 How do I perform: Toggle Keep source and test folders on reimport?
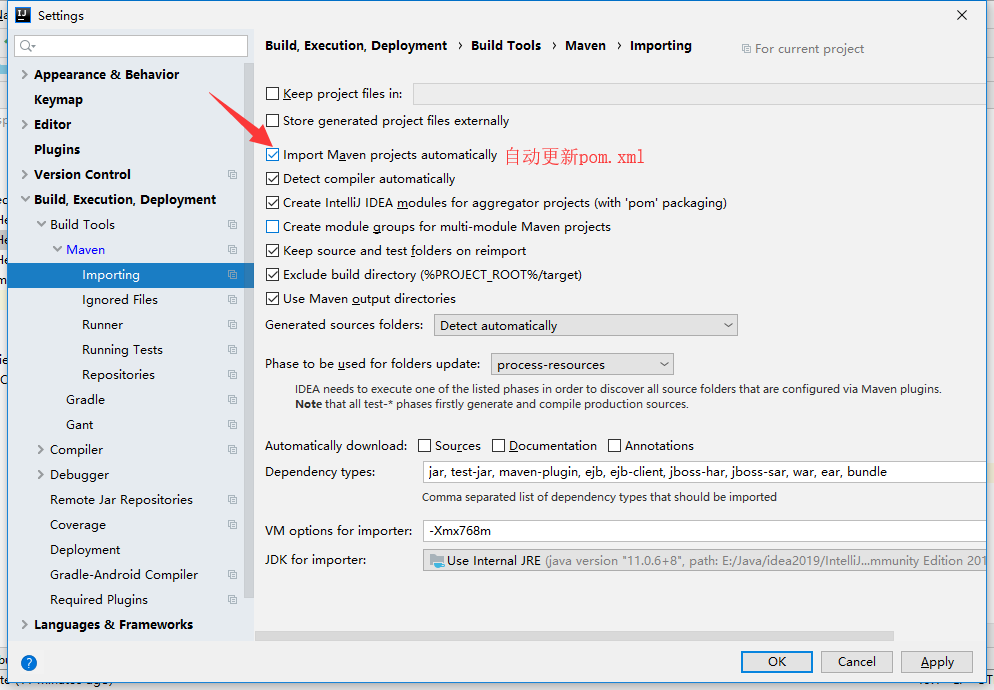273,251
